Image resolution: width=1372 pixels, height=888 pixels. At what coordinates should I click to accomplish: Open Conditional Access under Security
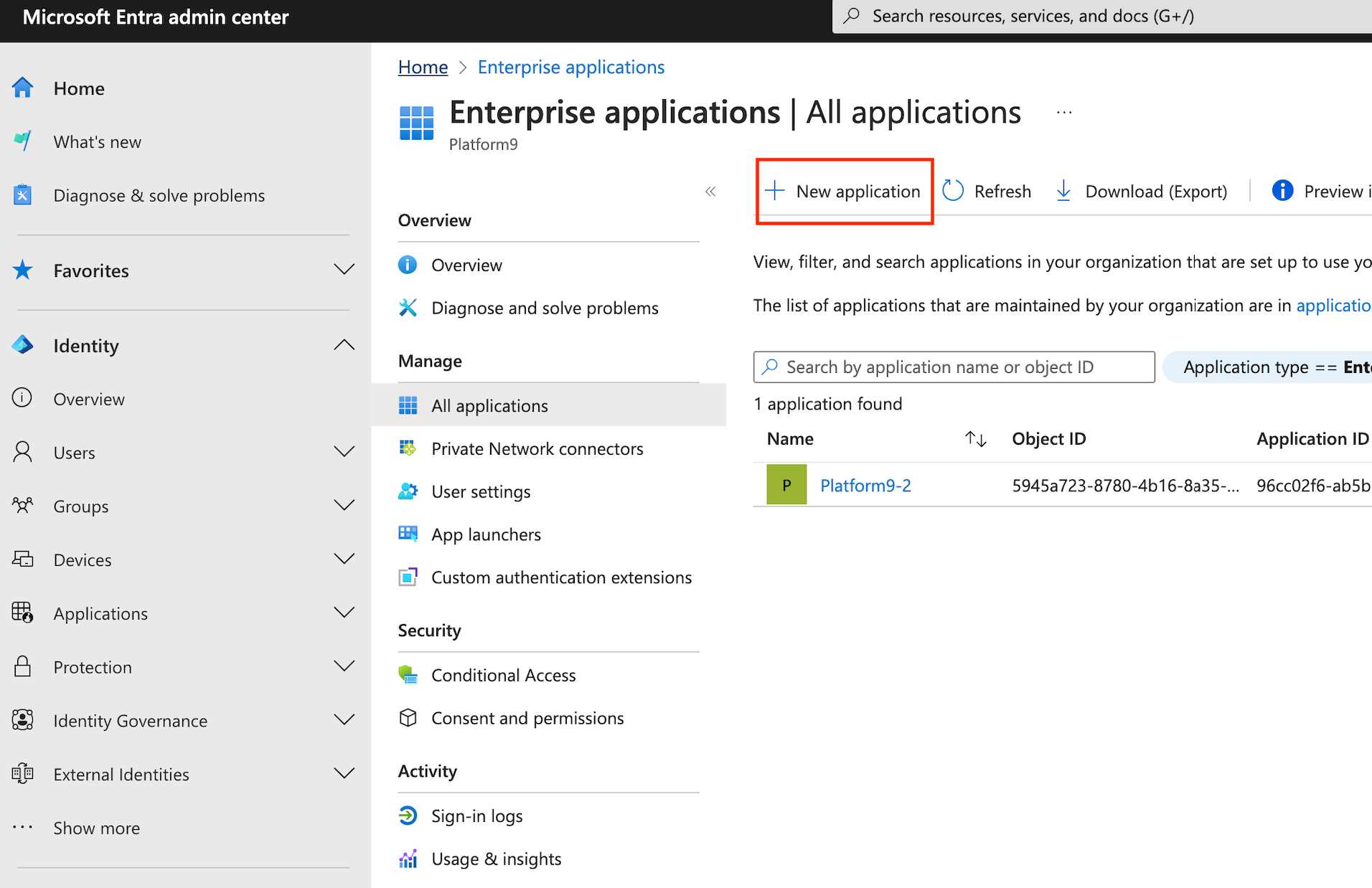point(503,676)
